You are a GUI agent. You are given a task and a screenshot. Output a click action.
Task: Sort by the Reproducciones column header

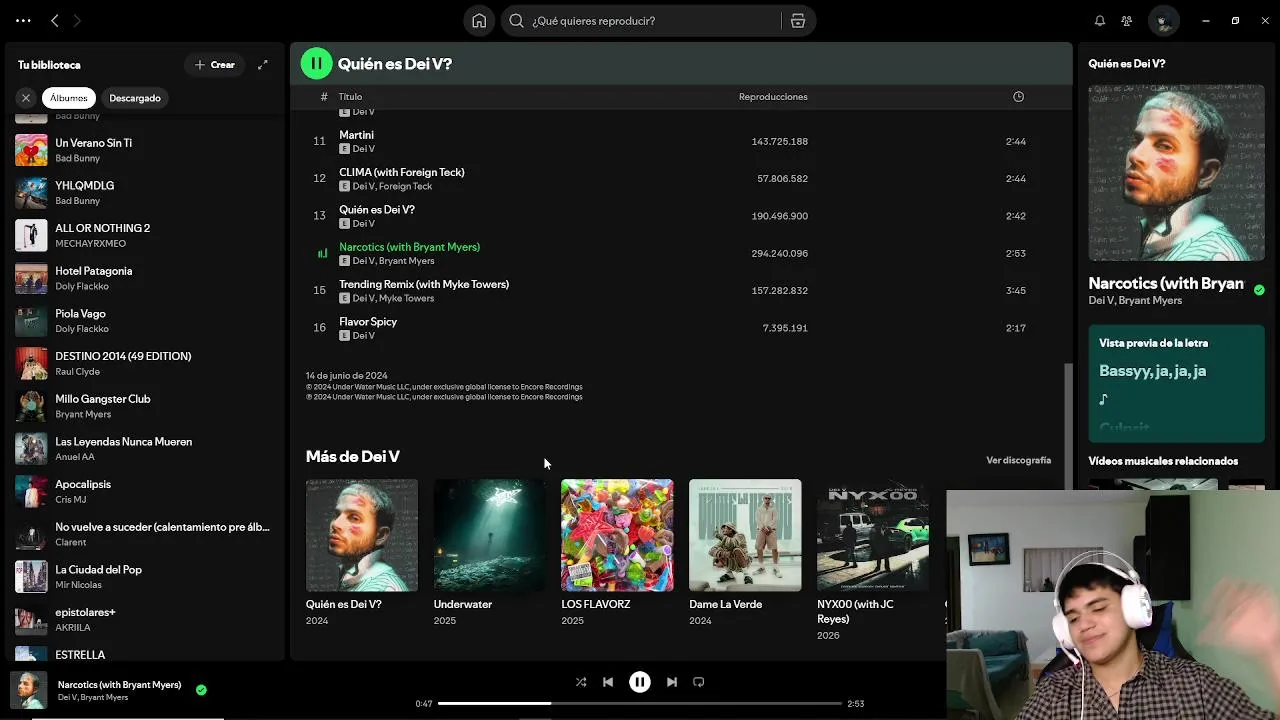pyautogui.click(x=773, y=97)
